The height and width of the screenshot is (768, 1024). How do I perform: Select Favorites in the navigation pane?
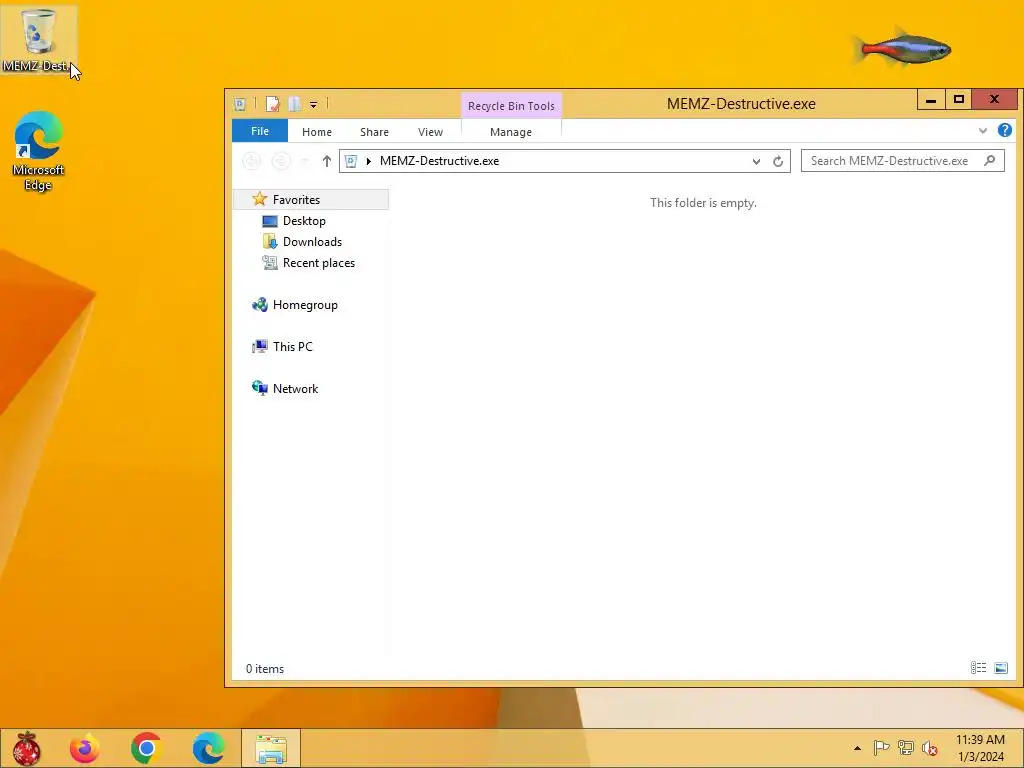pyautogui.click(x=312, y=199)
